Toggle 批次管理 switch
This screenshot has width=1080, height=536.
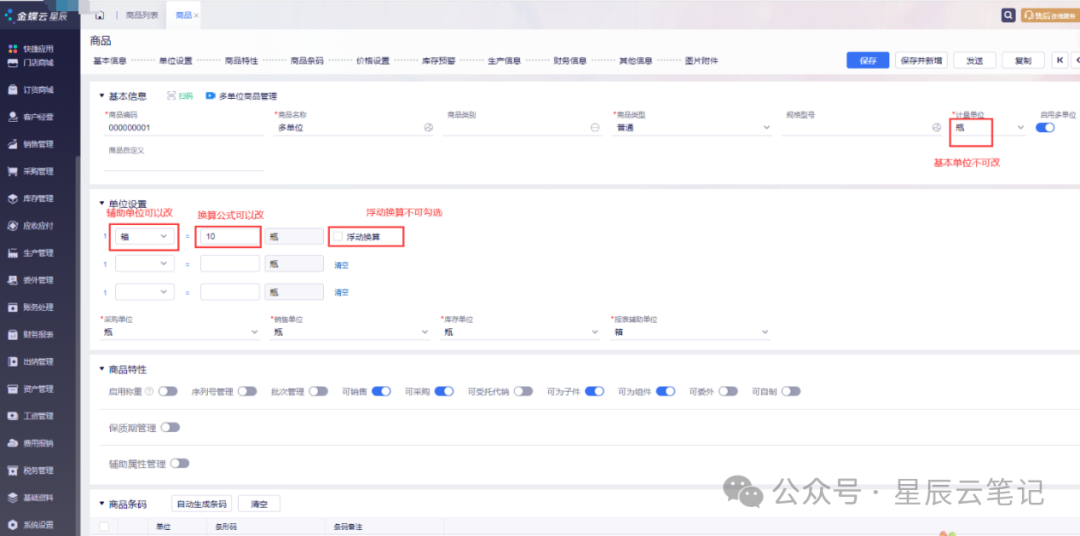click(318, 391)
